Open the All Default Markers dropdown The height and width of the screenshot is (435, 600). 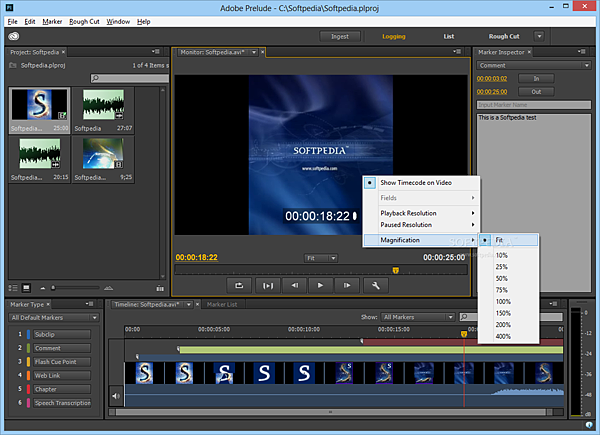(x=54, y=318)
